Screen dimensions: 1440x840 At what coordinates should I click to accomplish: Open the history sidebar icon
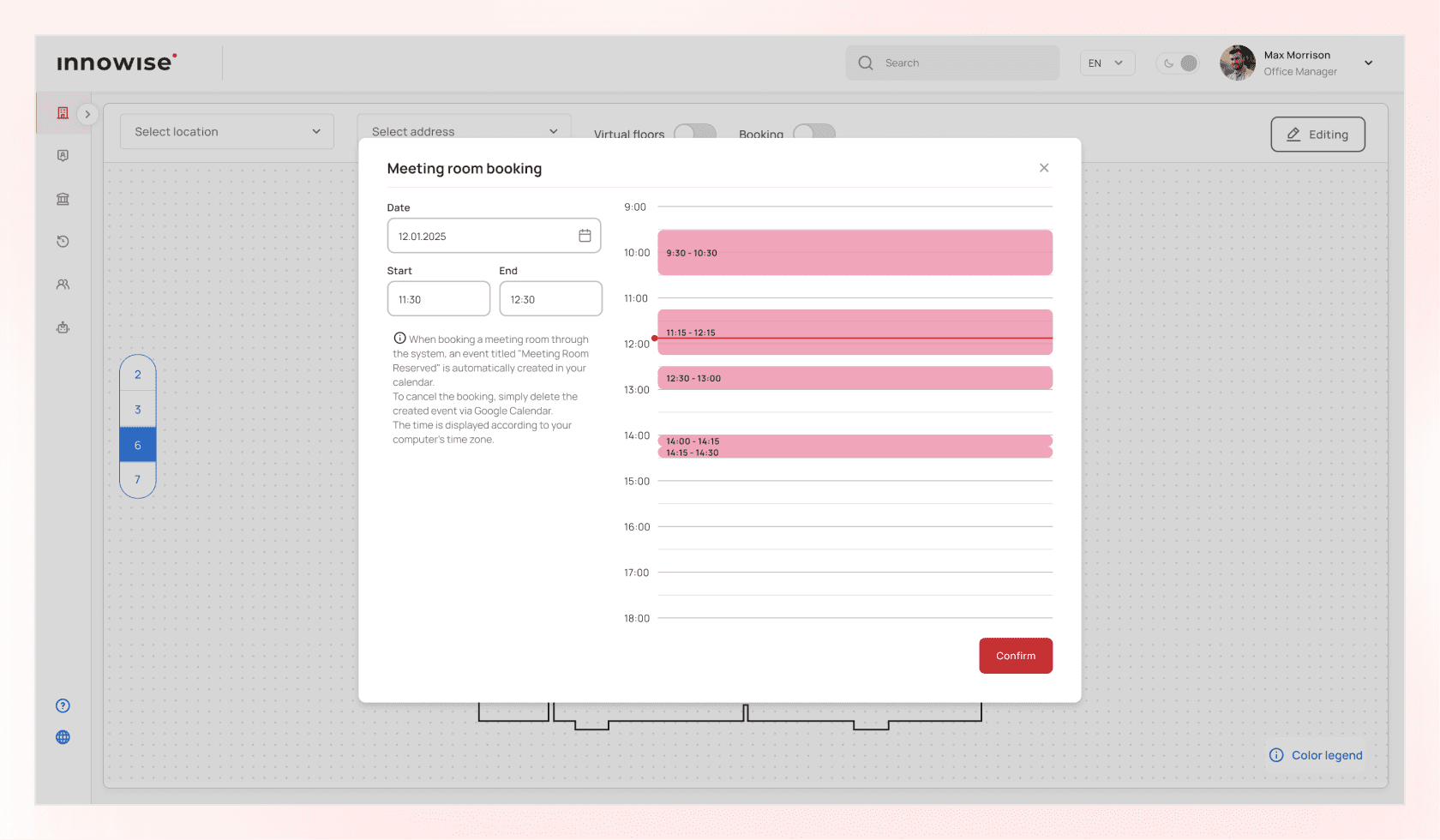[63, 241]
